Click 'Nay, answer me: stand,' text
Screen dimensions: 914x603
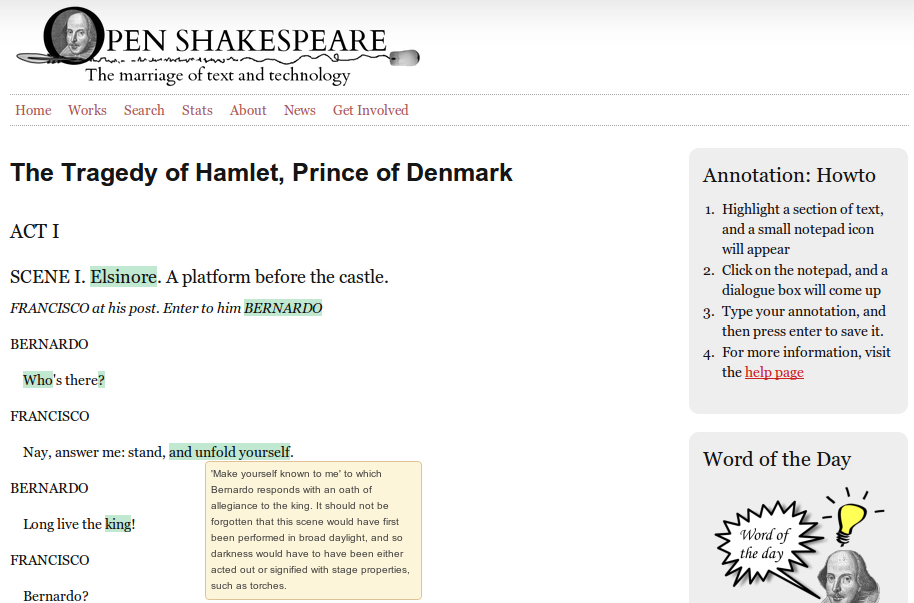[x=94, y=452]
